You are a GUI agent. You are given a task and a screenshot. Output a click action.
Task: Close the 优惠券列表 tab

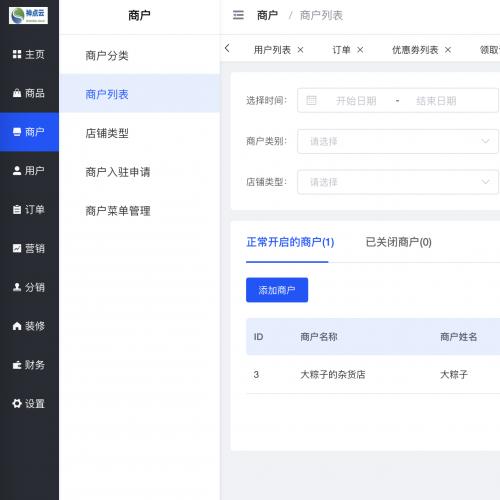pyautogui.click(x=448, y=50)
